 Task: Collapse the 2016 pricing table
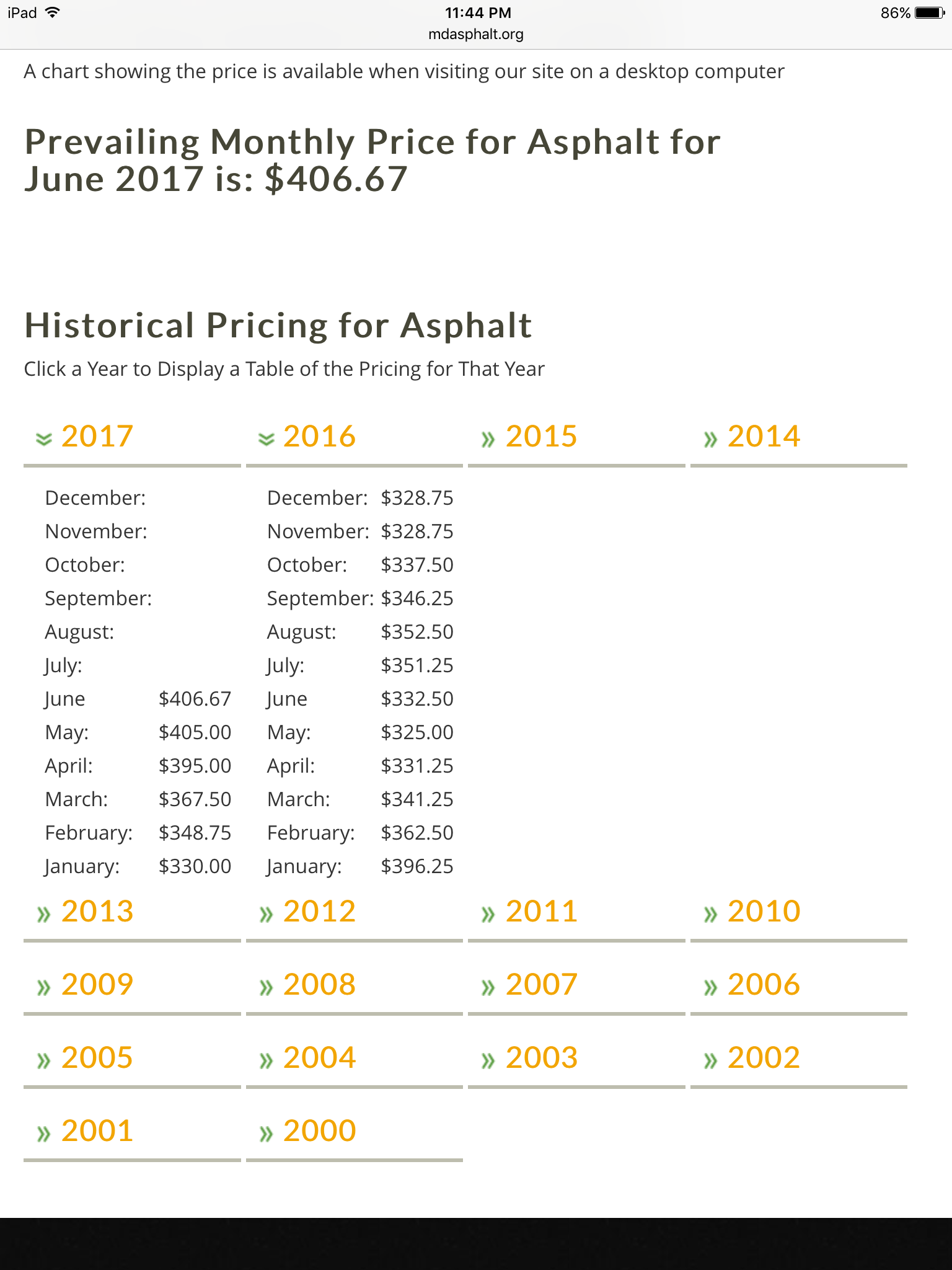pos(354,436)
